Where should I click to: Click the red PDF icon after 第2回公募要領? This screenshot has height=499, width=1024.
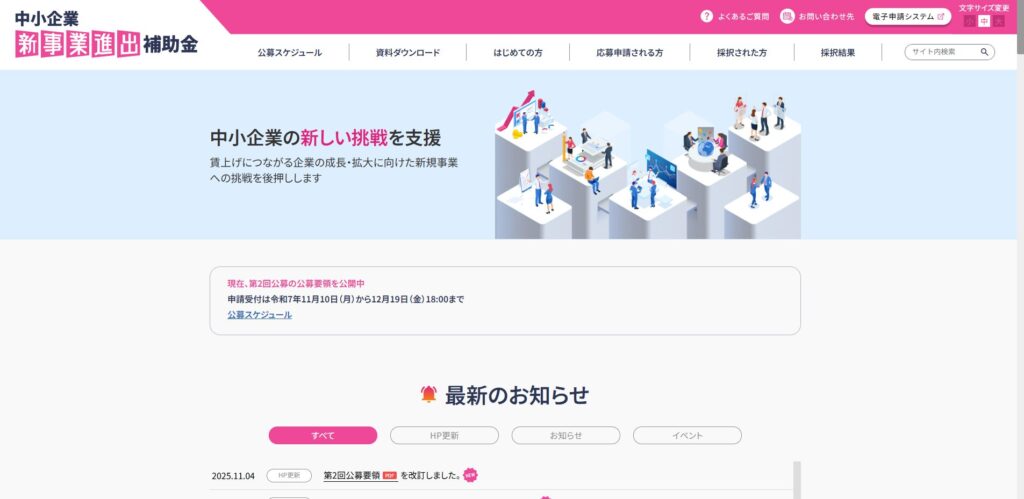390,476
